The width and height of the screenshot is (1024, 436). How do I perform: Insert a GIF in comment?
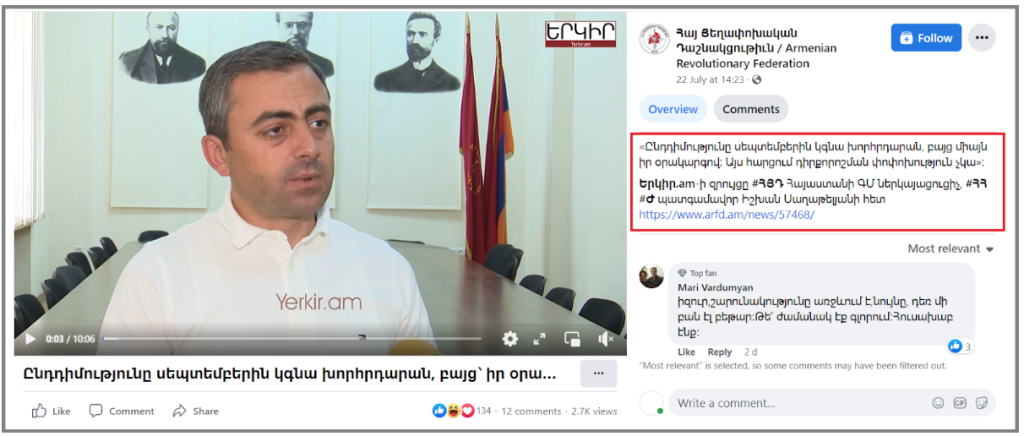click(959, 403)
